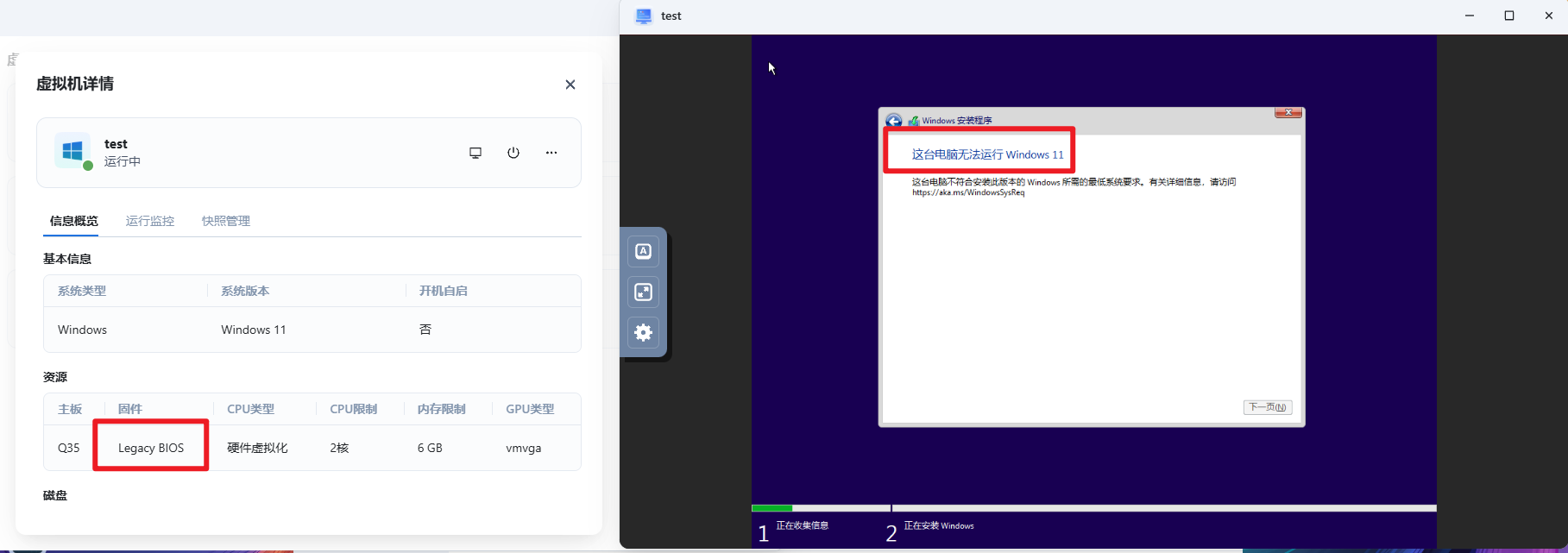Click the 2核 CPU limit value
The width and height of the screenshot is (1568, 553).
point(339,448)
